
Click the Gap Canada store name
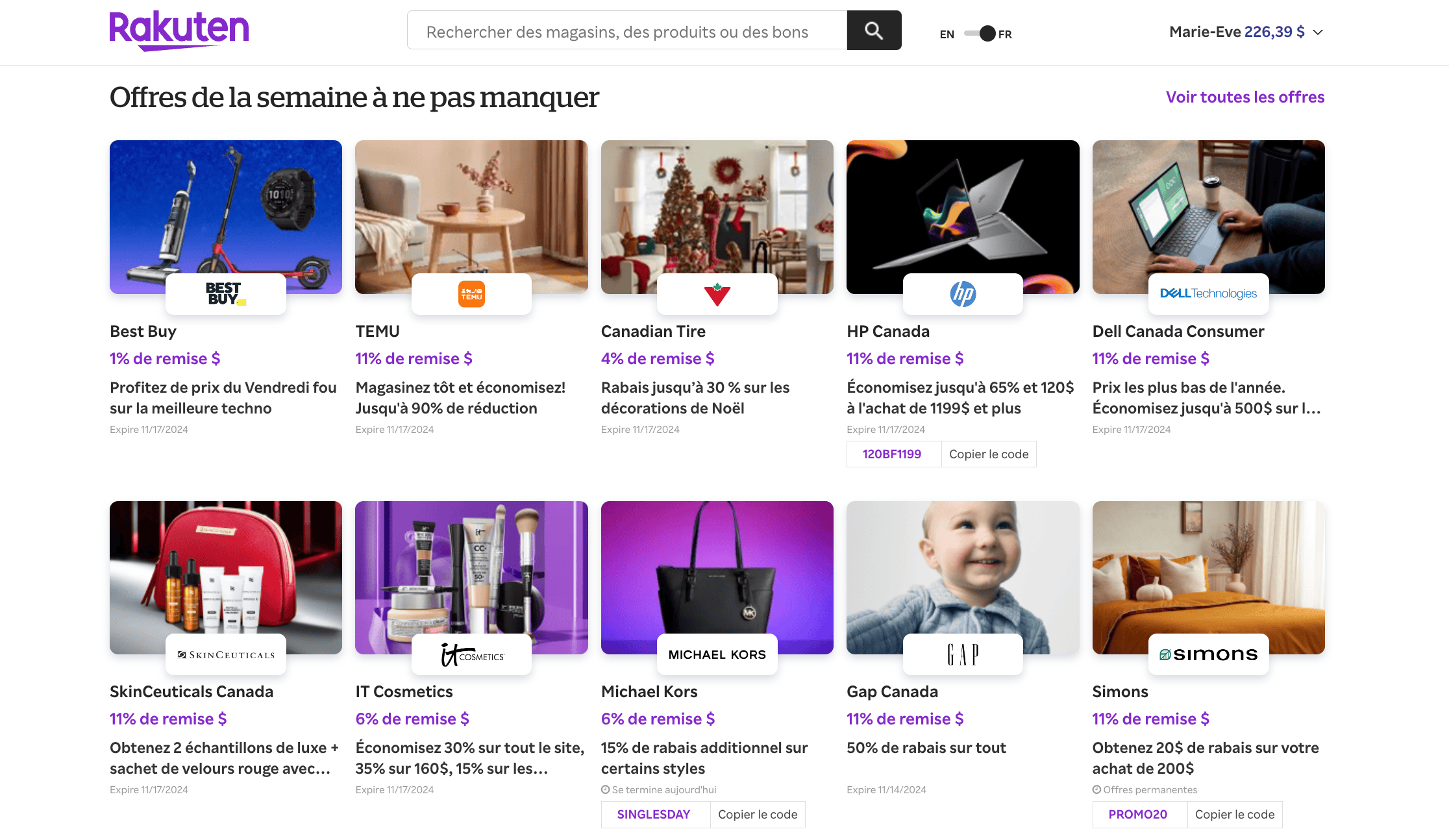click(892, 692)
